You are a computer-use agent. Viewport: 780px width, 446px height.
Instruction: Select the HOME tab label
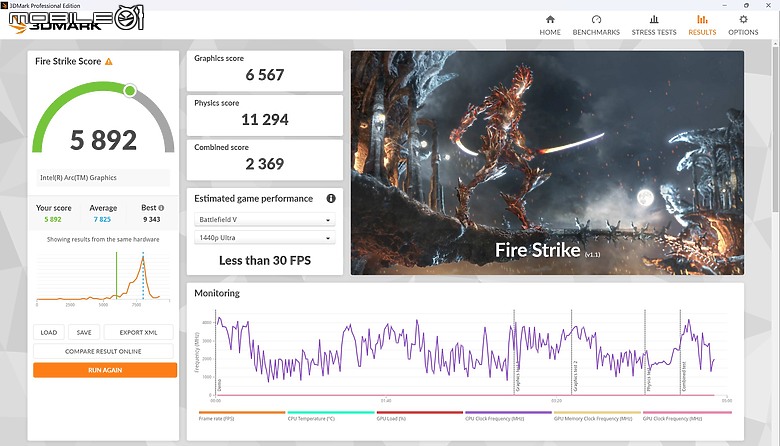tap(550, 32)
